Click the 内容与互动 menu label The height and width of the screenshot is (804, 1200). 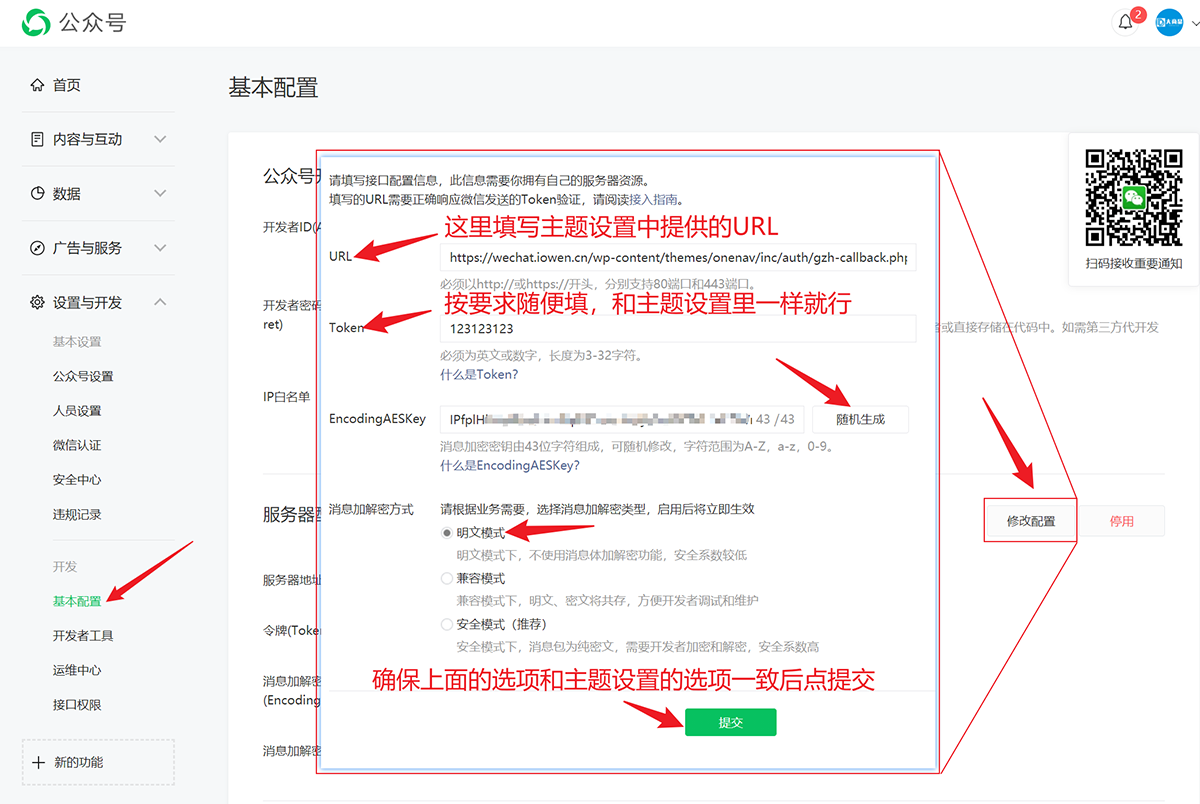coord(88,139)
